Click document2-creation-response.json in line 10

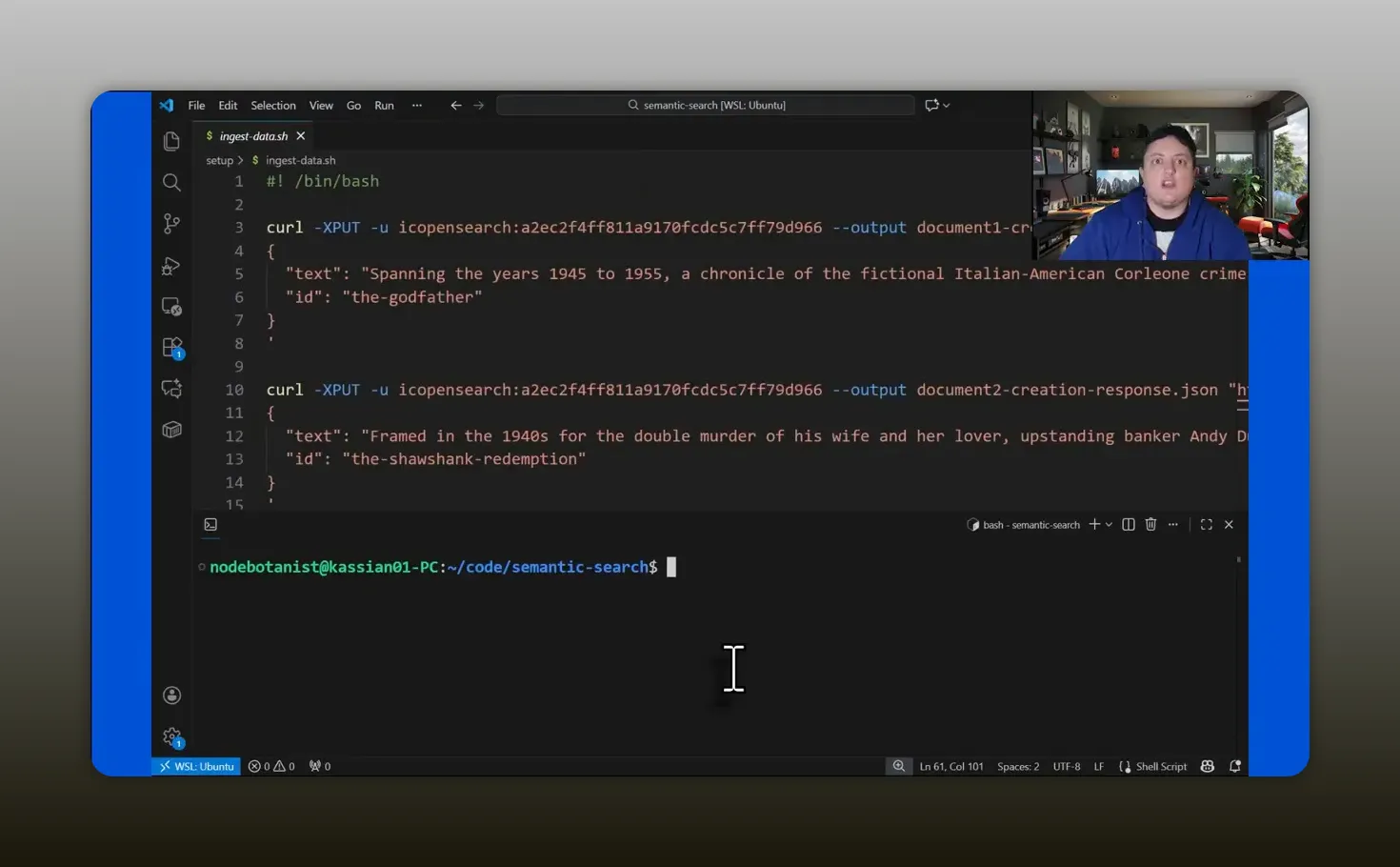(1067, 390)
